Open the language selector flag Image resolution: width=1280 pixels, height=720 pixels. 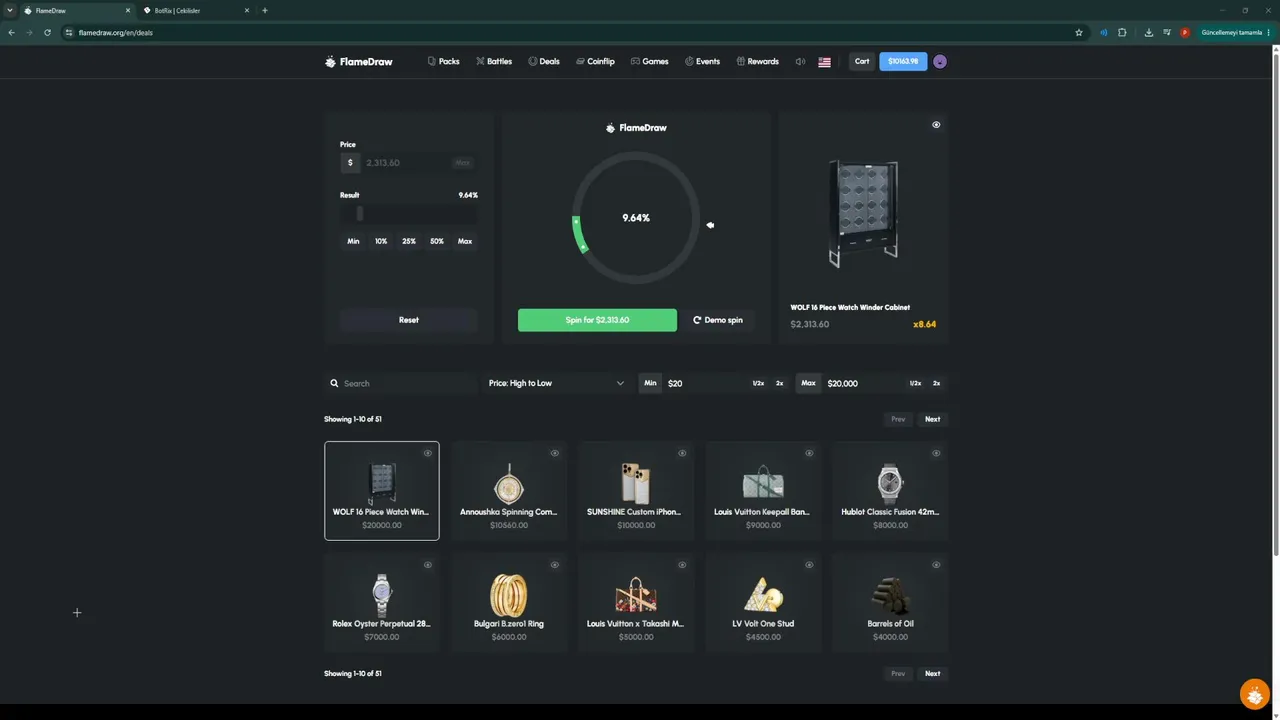click(x=825, y=62)
